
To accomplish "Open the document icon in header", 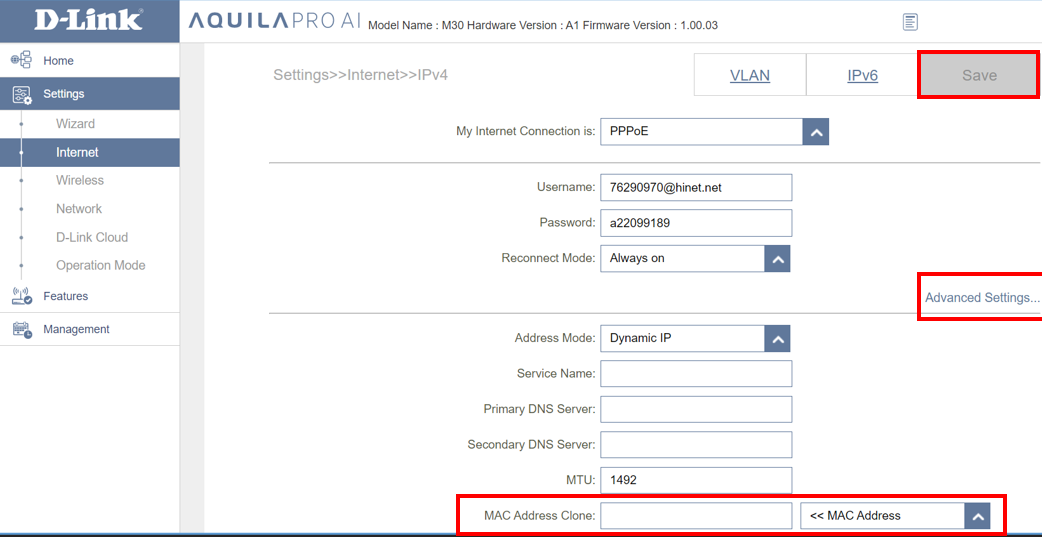I will point(910,22).
